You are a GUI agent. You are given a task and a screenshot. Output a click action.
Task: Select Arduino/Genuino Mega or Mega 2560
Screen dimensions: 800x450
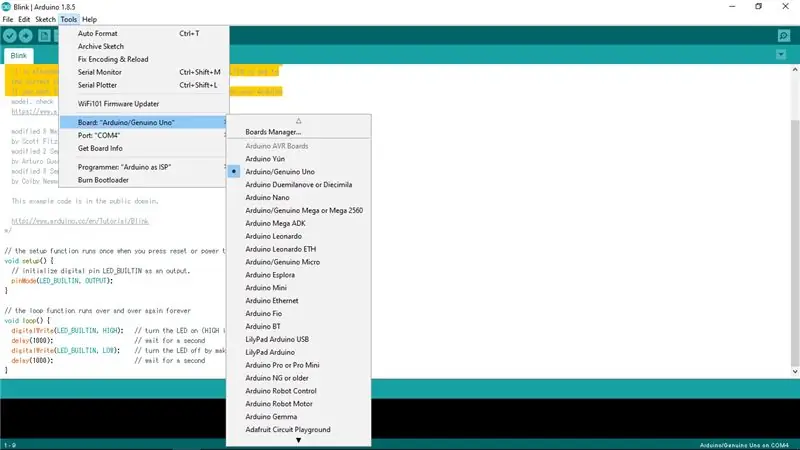click(x=298, y=210)
